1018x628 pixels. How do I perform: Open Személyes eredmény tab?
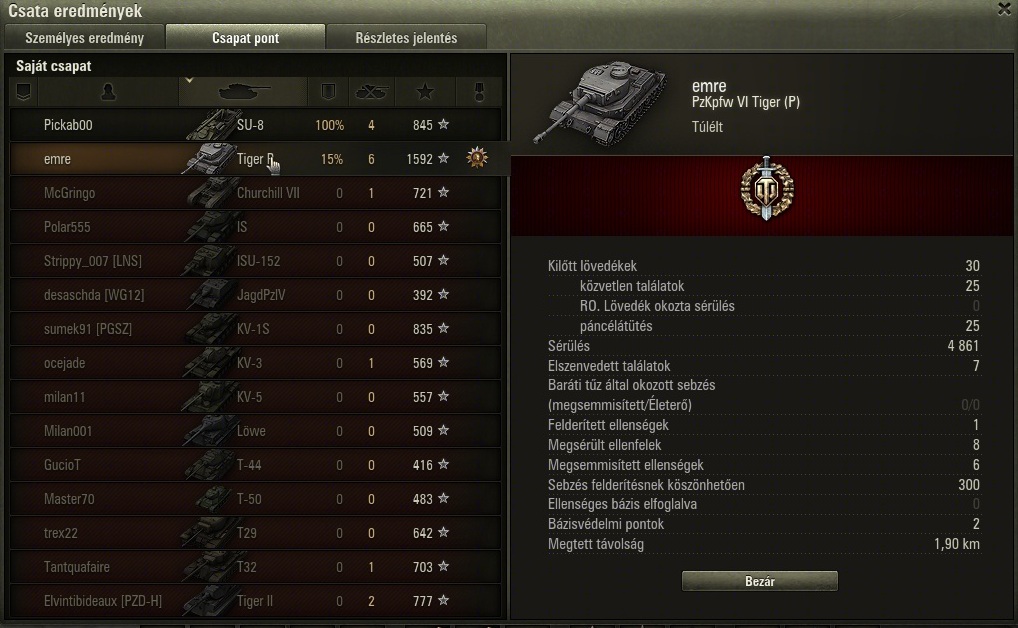point(84,38)
